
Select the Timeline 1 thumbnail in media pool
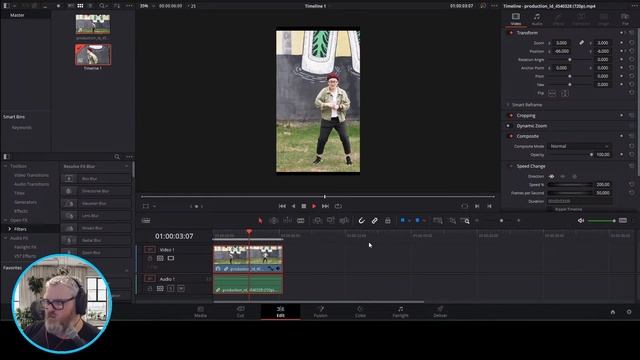pos(93,55)
